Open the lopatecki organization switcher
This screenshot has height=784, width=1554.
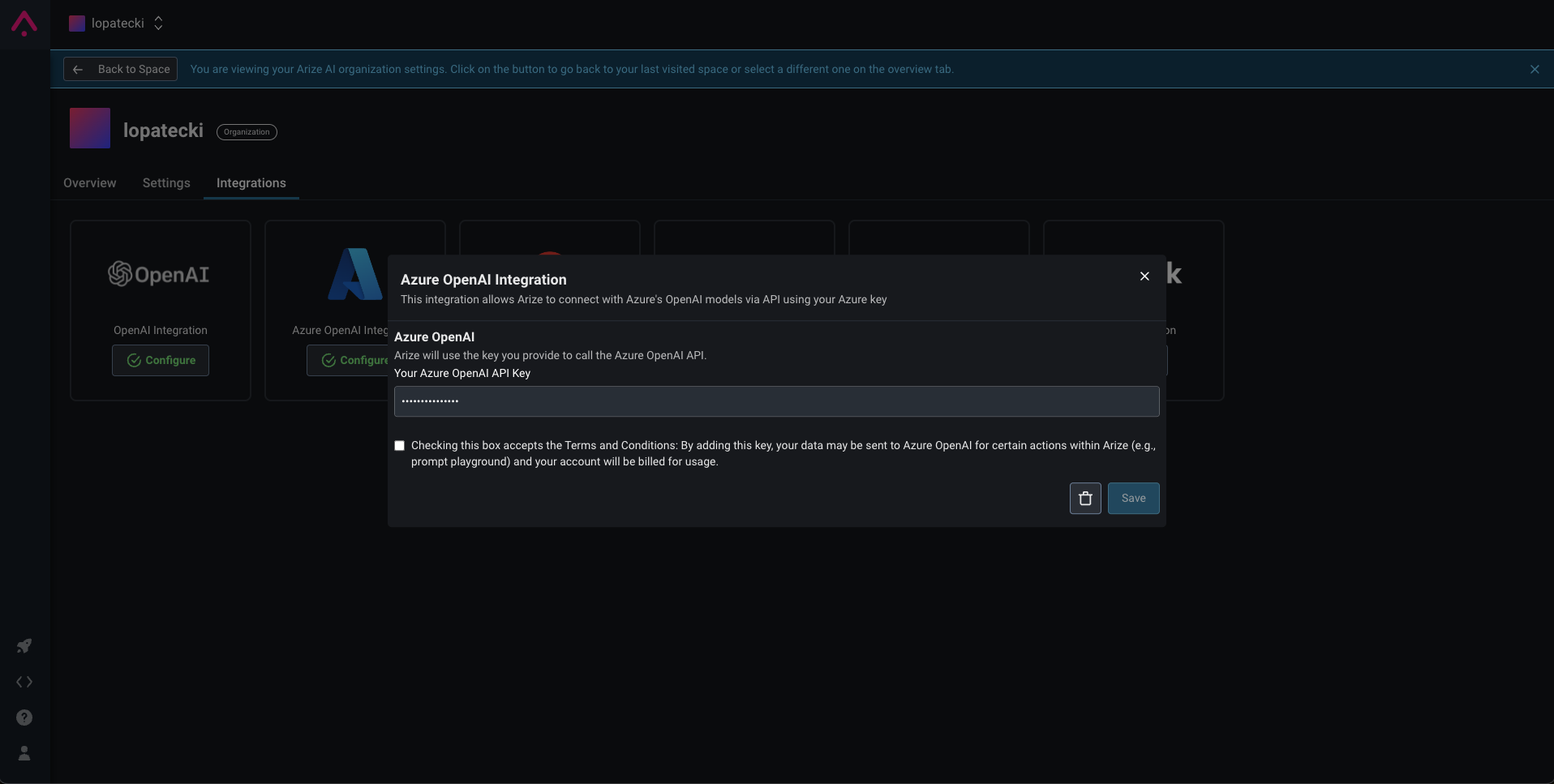pyautogui.click(x=117, y=24)
